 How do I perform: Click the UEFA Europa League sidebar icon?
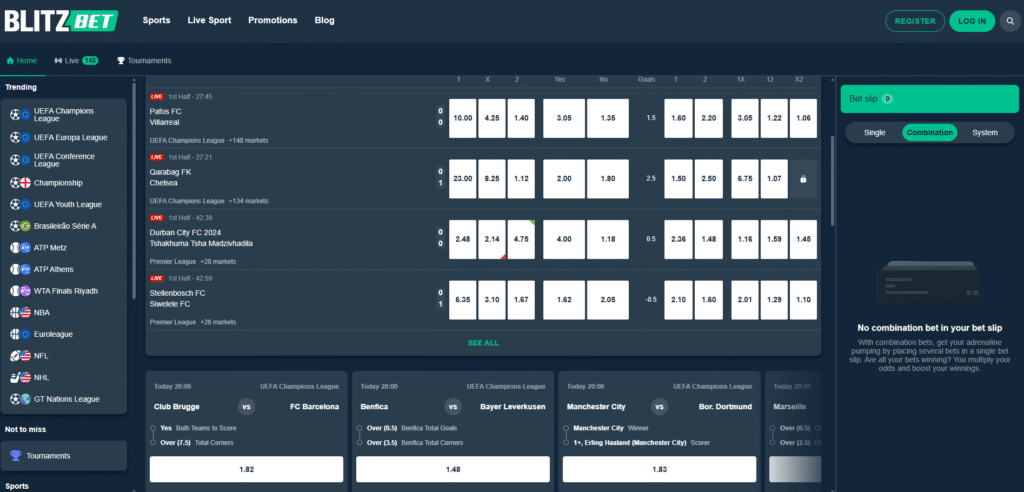(x=21, y=138)
